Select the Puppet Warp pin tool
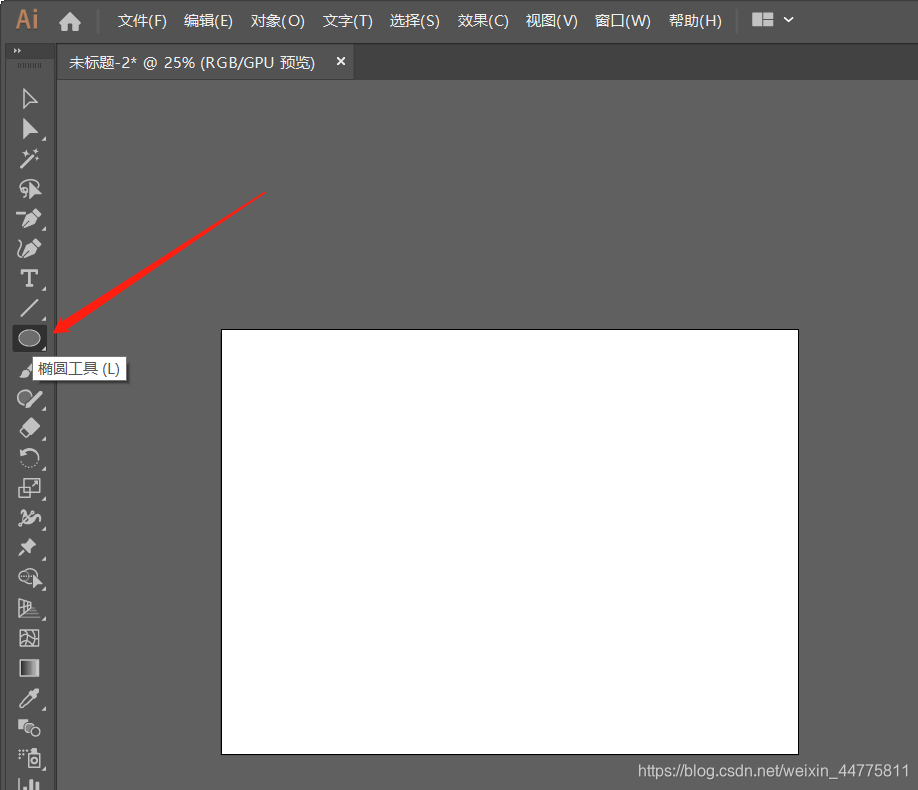The image size is (918, 790). pyautogui.click(x=28, y=548)
